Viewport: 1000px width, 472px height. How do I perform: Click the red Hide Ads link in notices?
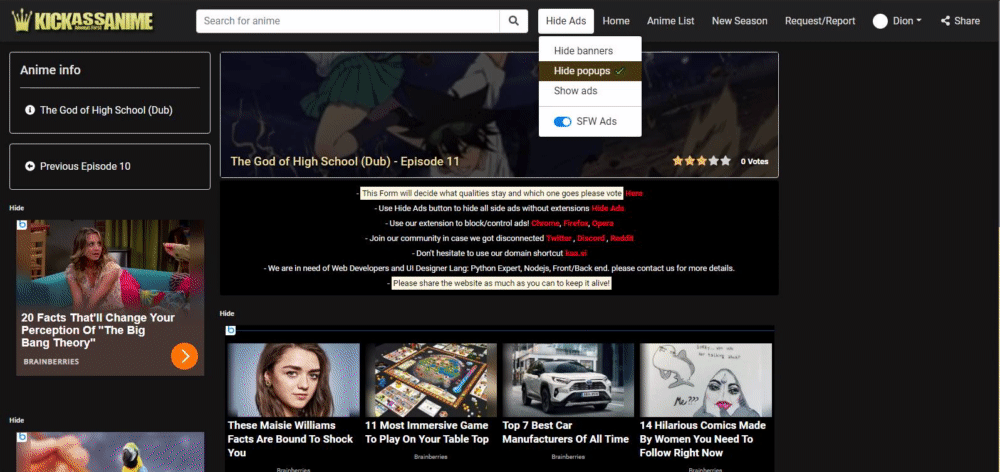click(x=608, y=209)
